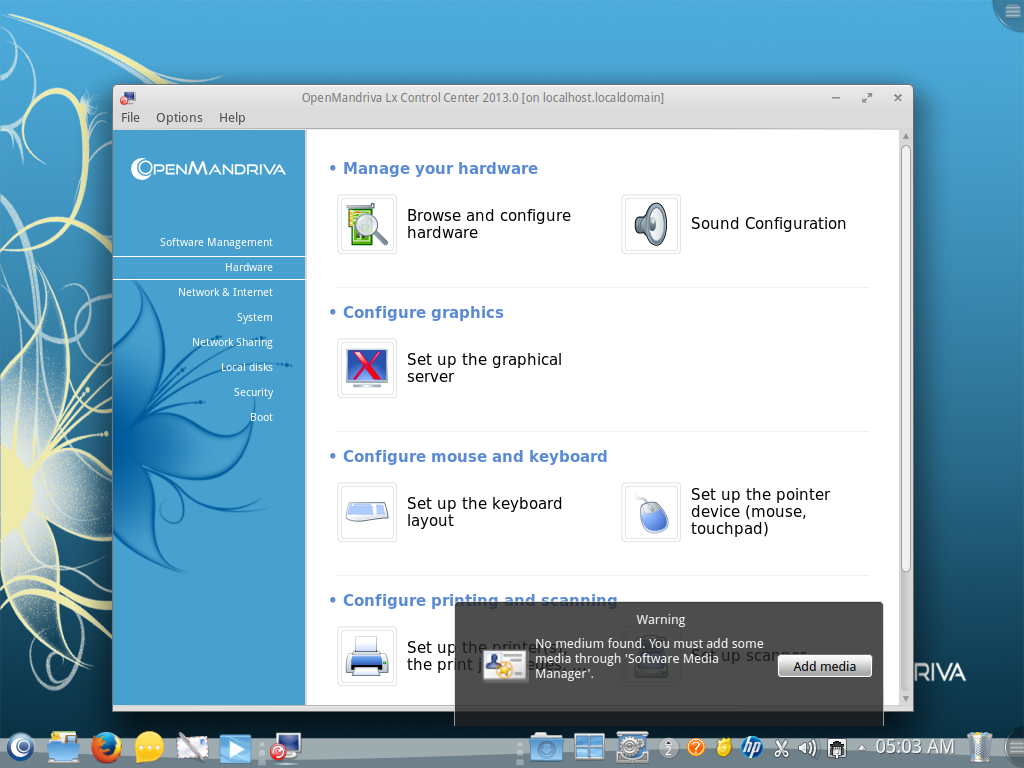
Task: Click the 05:03 AM clock in panel
Action: [x=914, y=746]
